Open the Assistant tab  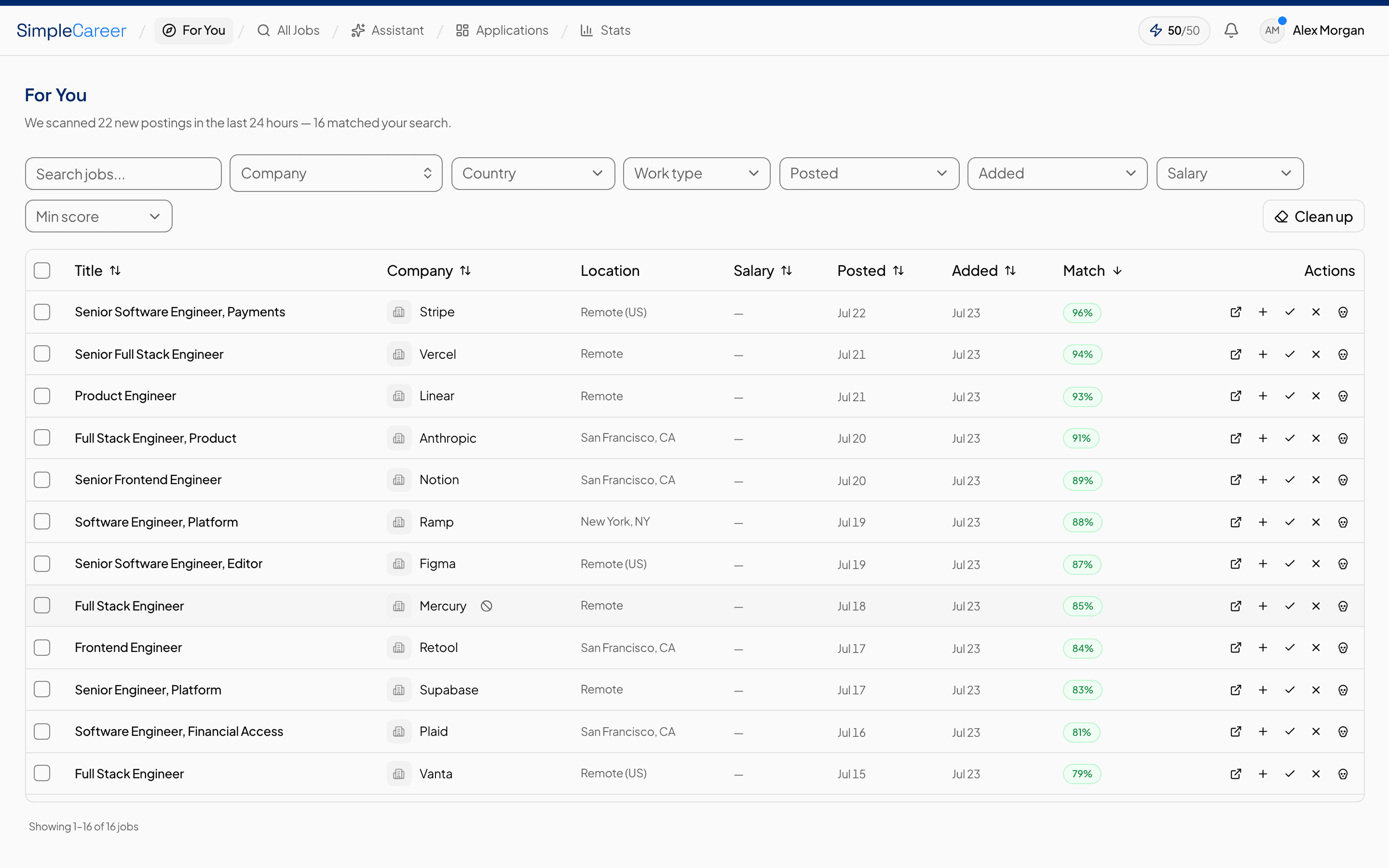[387, 30]
